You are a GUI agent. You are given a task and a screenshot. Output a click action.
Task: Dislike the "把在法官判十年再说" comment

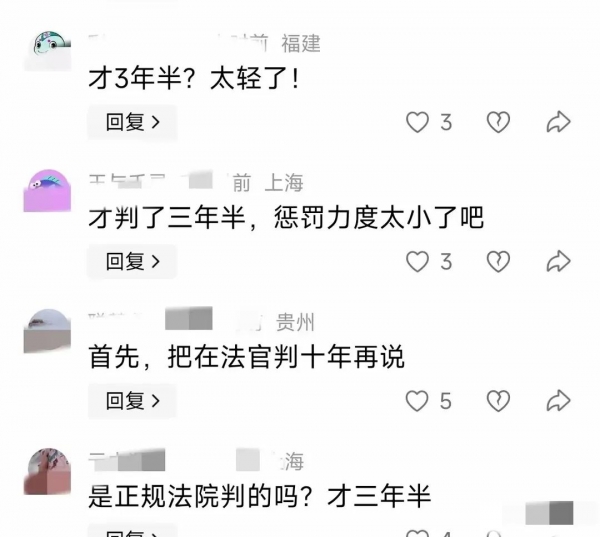pos(498,401)
